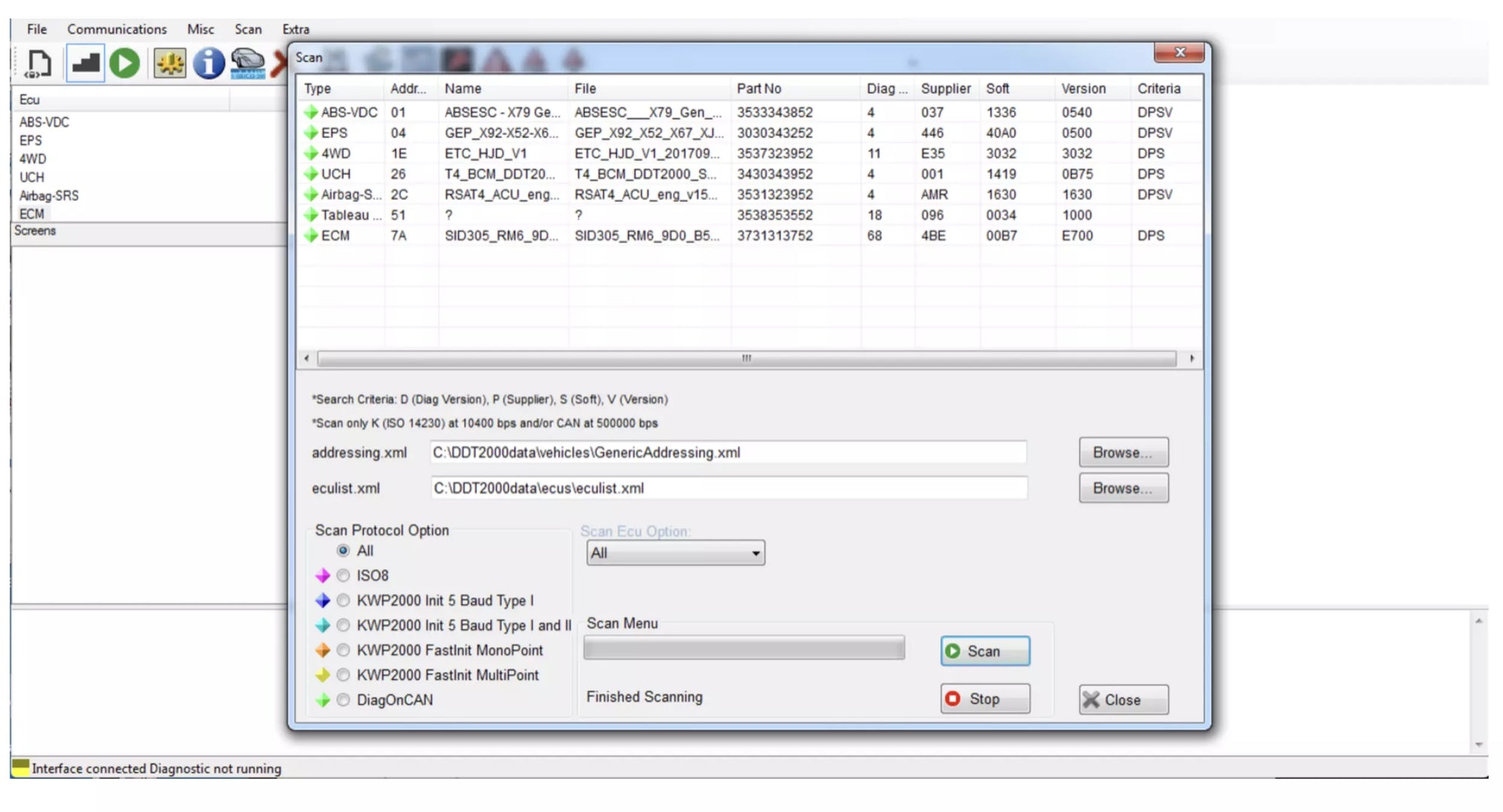
Task: Select the DiagOnCAN radio button
Action: click(343, 700)
